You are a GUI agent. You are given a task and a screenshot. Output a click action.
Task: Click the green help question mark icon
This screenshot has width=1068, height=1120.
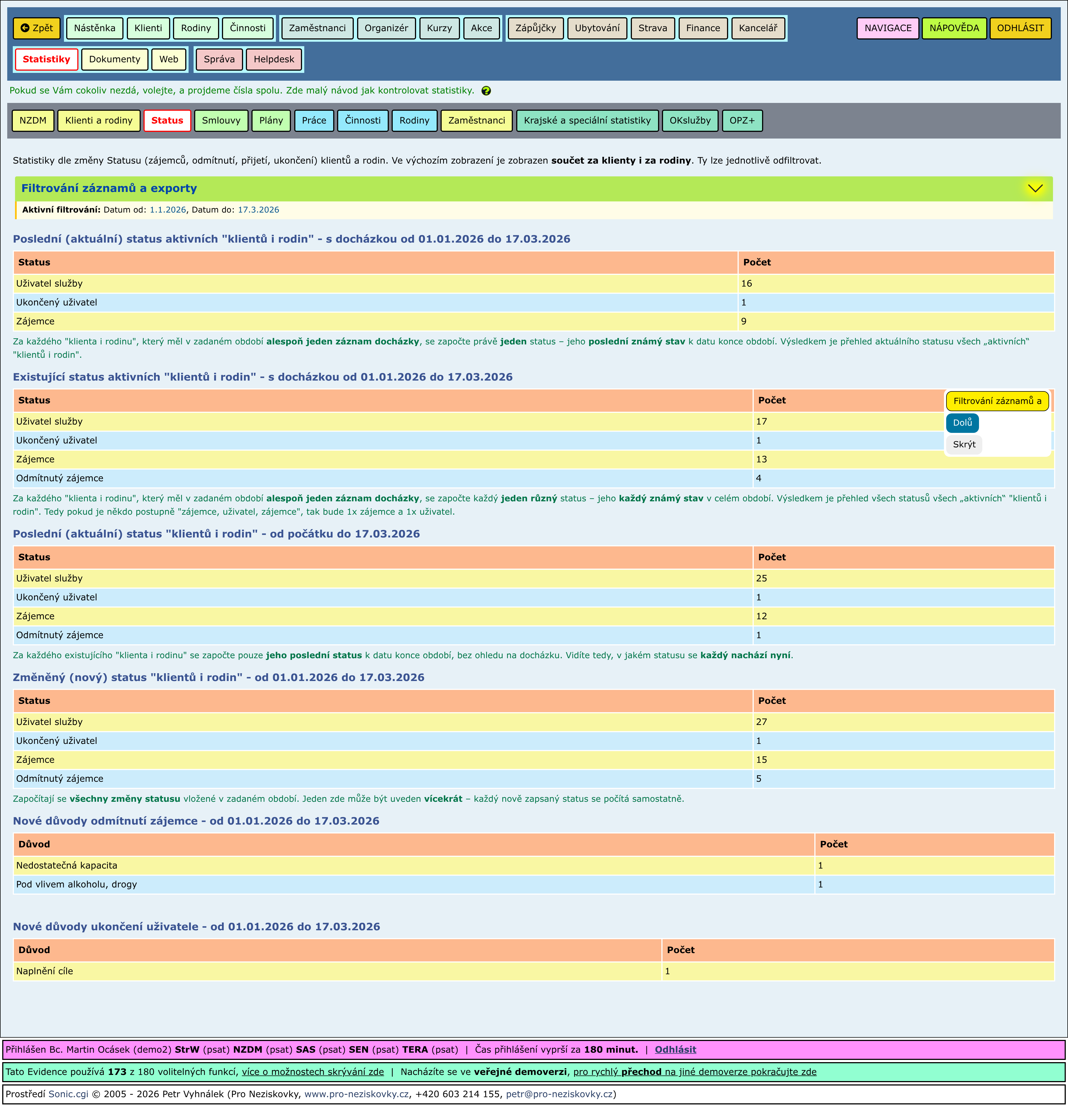(486, 90)
